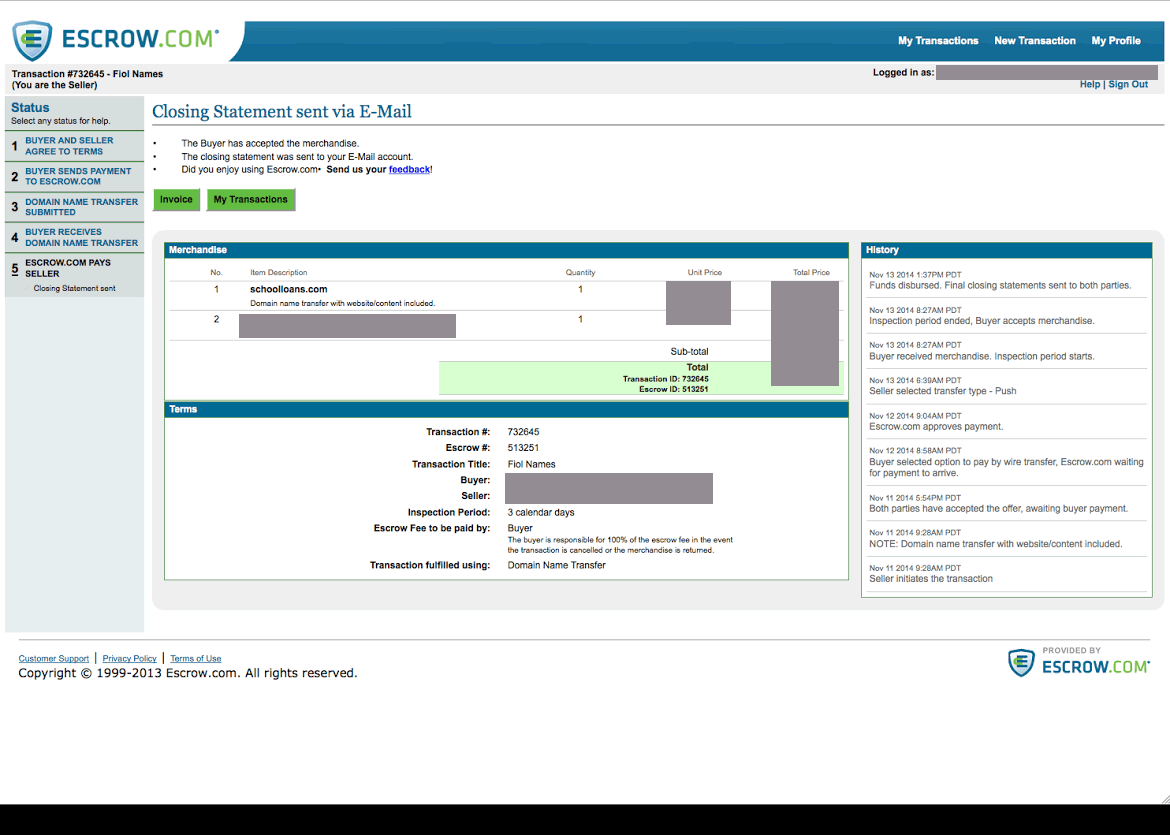Click the History panel header
Viewport: 1170px width, 835px height.
pyautogui.click(x=1007, y=250)
